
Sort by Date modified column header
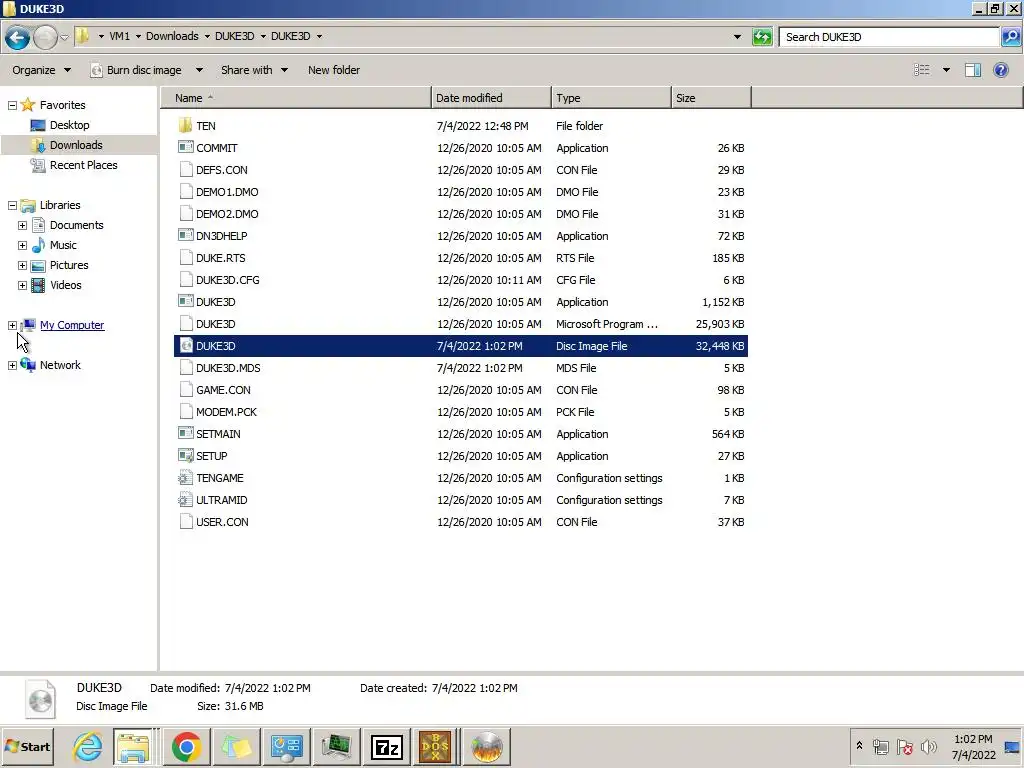pyautogui.click(x=491, y=98)
